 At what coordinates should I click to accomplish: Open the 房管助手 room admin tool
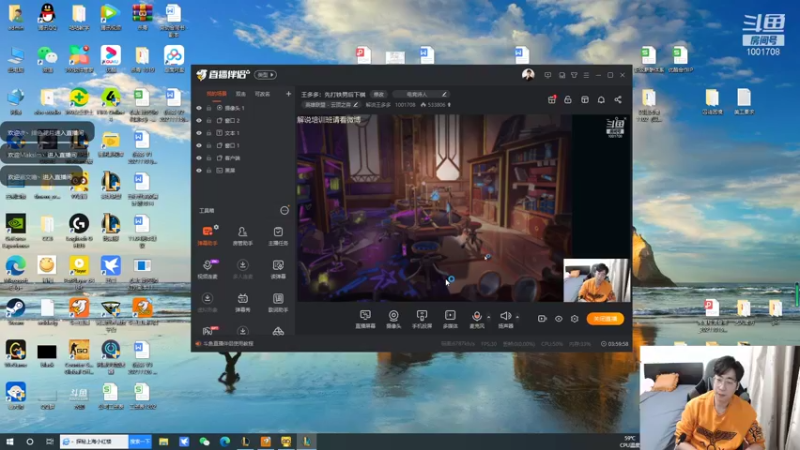click(242, 236)
